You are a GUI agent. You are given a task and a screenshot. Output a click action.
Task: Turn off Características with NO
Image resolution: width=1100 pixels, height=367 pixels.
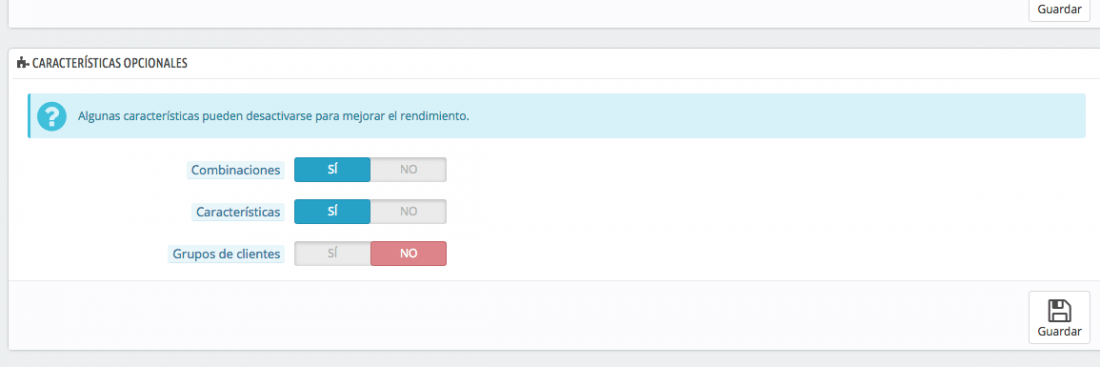[408, 211]
